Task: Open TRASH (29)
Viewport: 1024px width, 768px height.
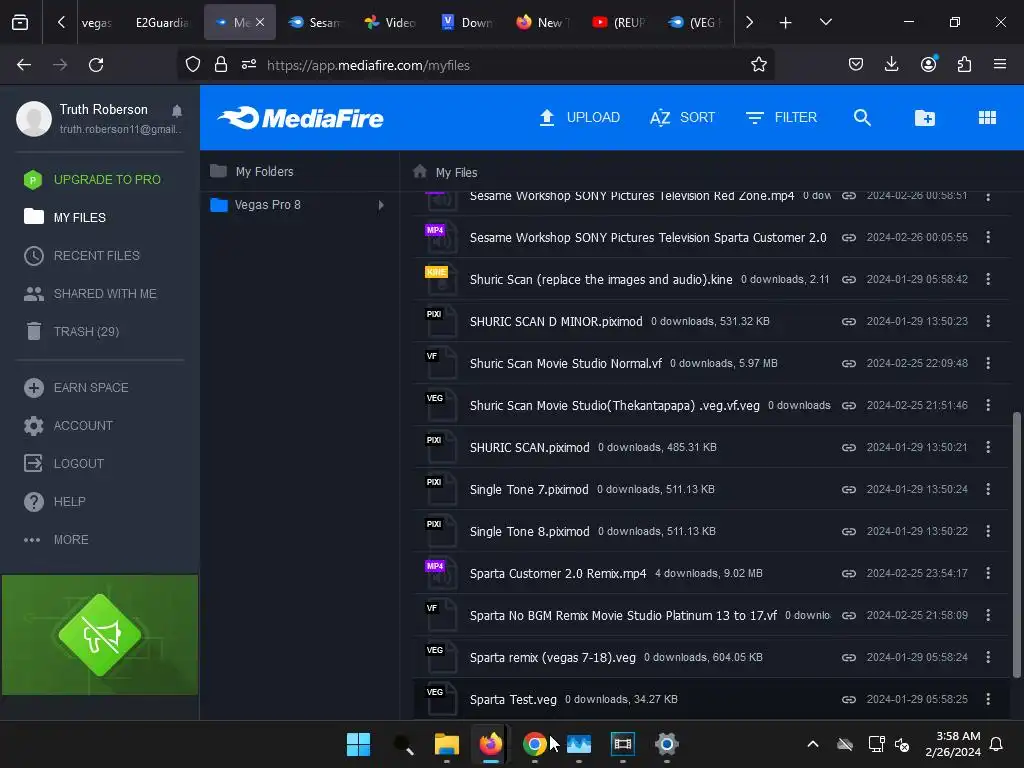Action: (x=72, y=332)
